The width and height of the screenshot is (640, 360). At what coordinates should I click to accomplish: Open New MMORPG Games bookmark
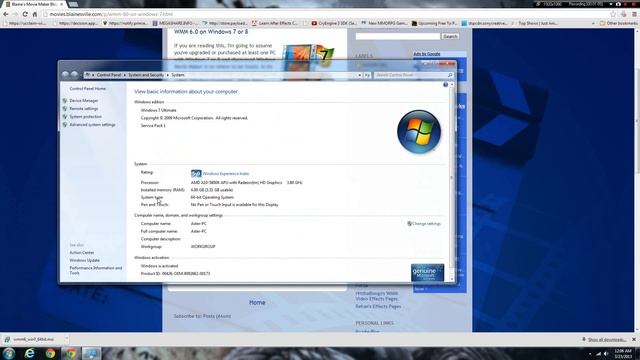[x=384, y=23]
